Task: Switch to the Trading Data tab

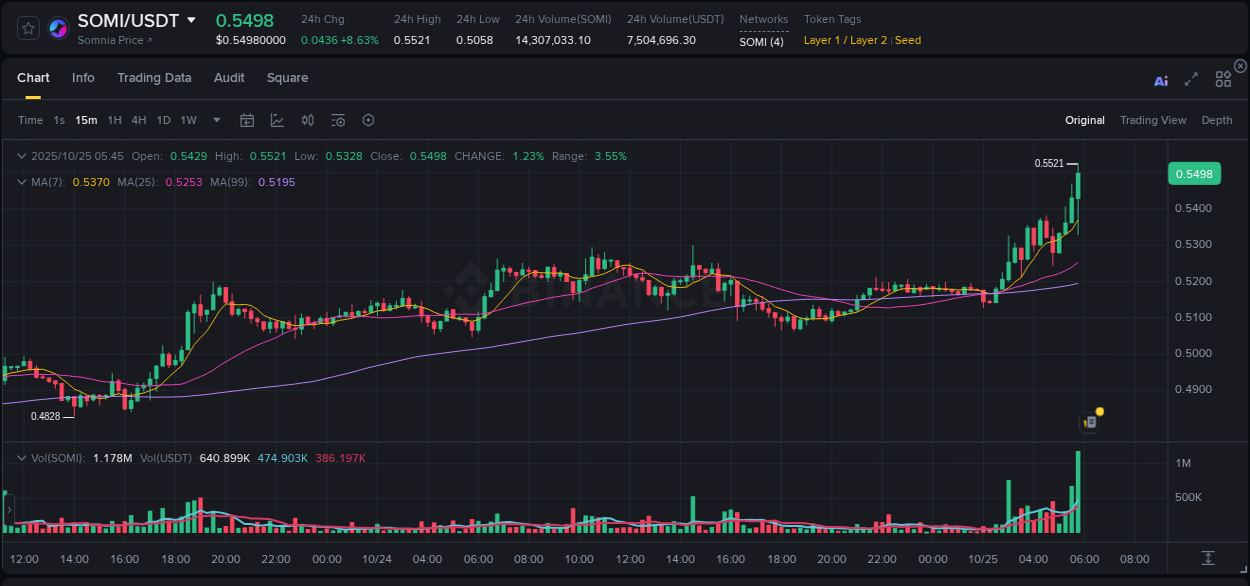Action: point(154,78)
